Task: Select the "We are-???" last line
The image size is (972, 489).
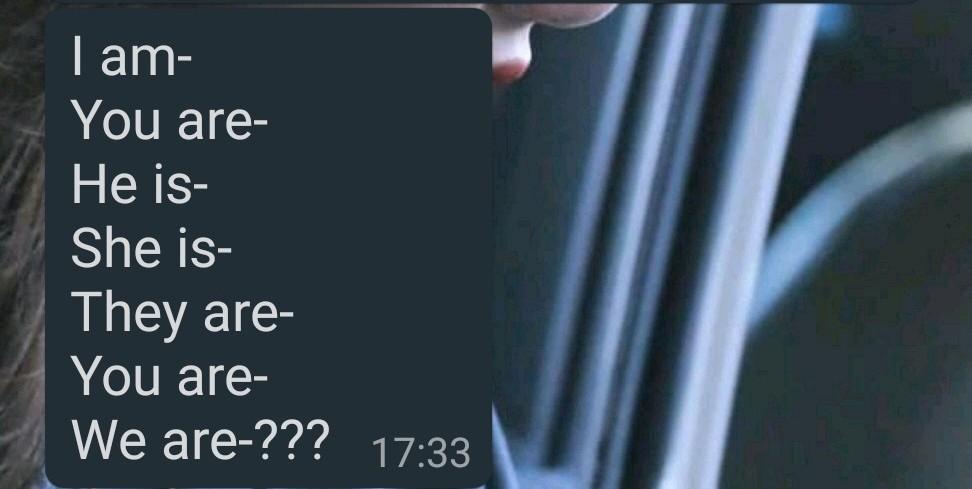Action: pyautogui.click(x=201, y=440)
